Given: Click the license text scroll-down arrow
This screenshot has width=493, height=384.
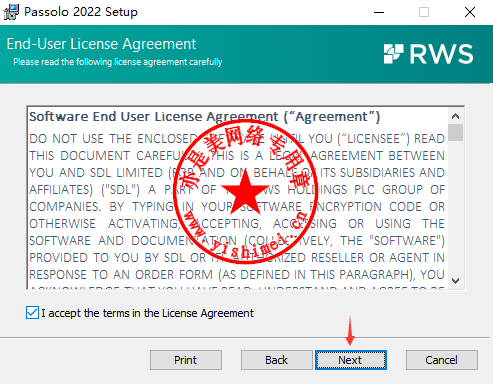Looking at the screenshot, I should click(x=455, y=281).
